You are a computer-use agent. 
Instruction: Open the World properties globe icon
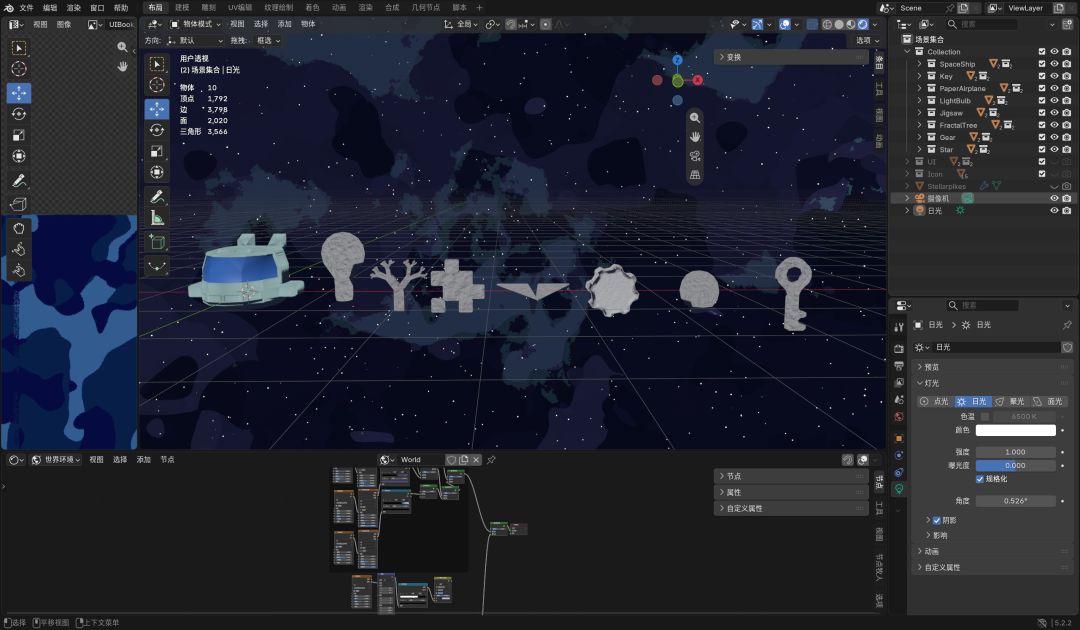(x=899, y=417)
